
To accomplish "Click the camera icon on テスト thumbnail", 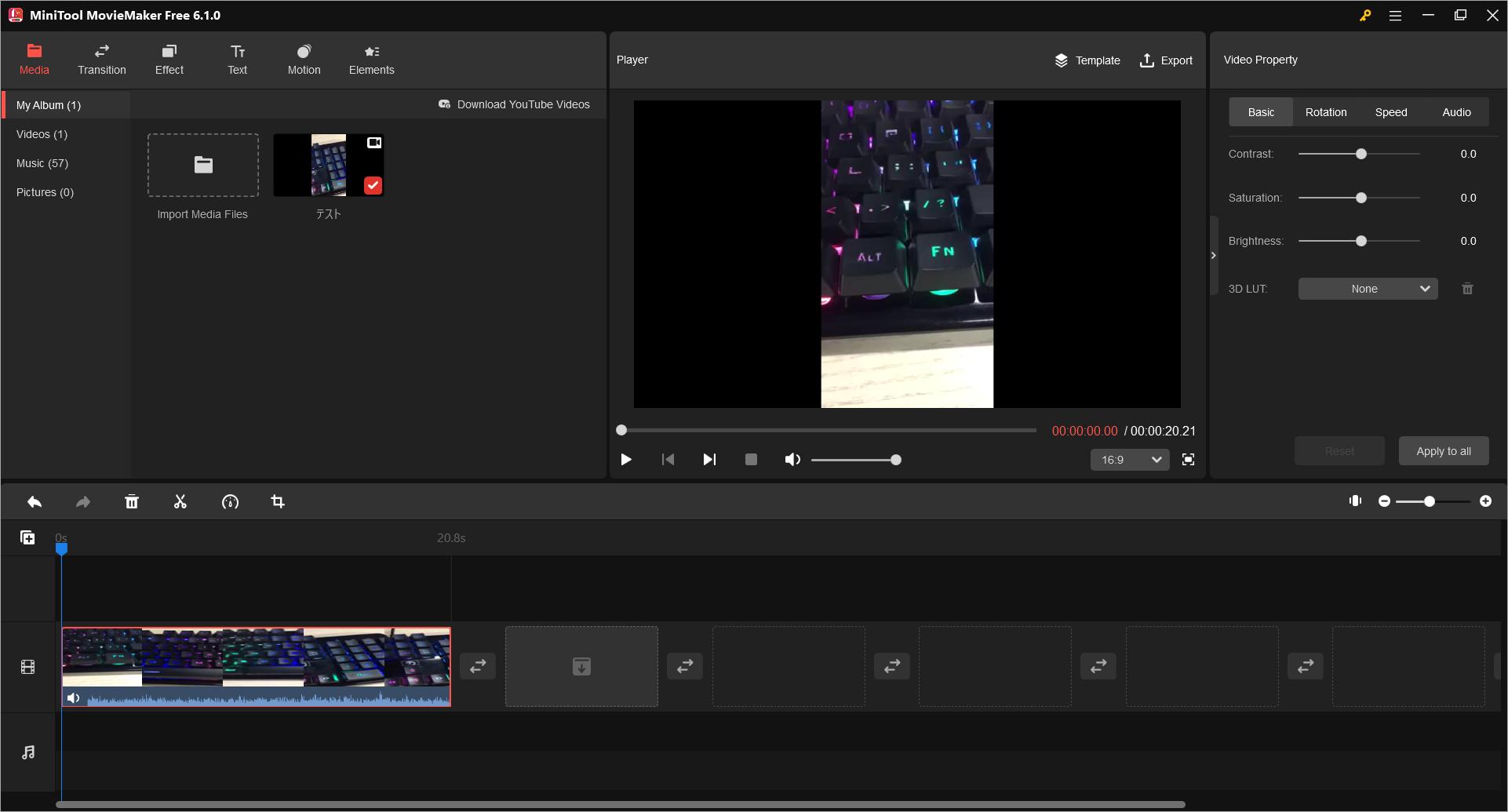I will coord(374,143).
